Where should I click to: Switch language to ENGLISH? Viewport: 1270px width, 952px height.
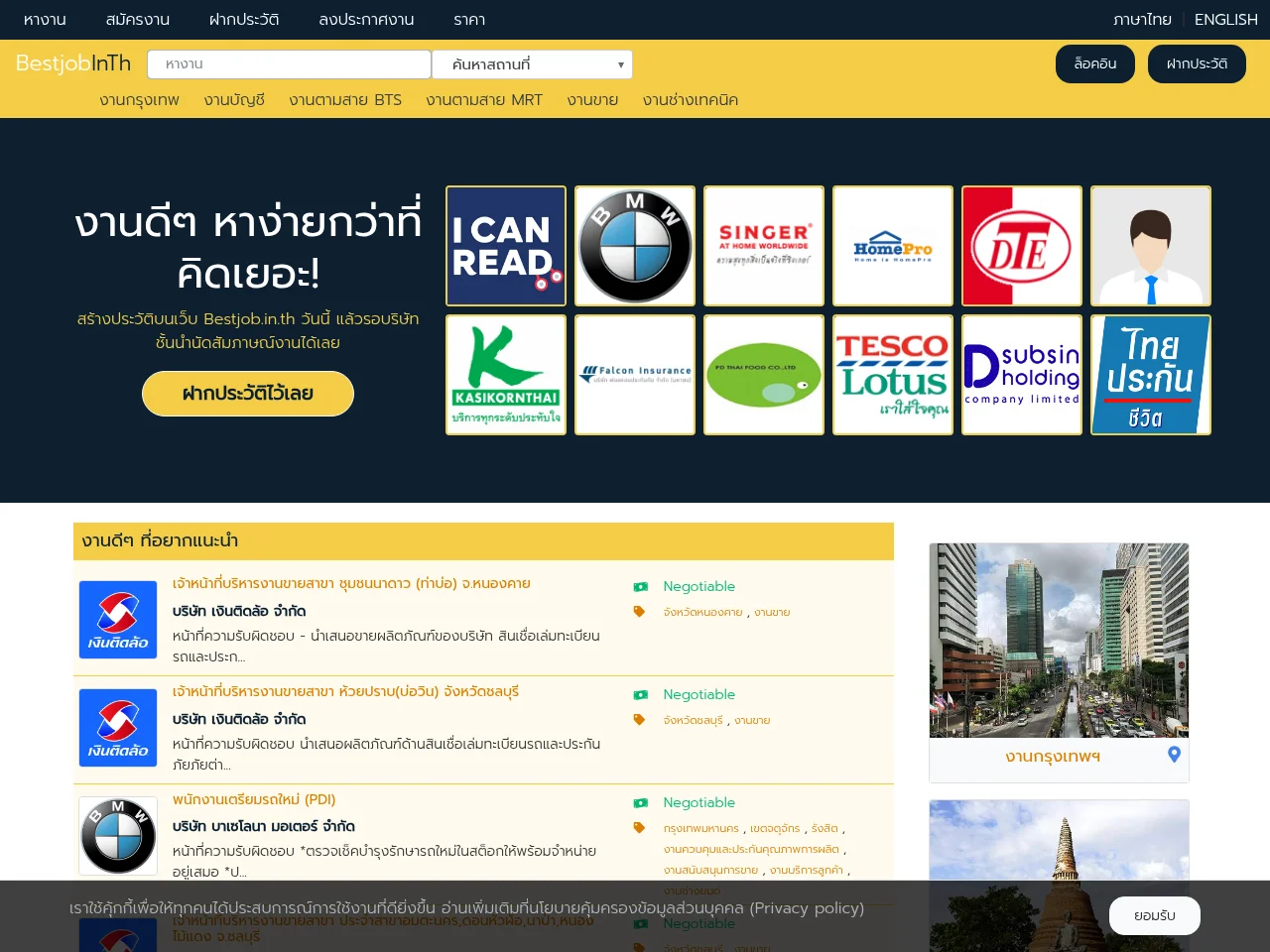coord(1226,20)
